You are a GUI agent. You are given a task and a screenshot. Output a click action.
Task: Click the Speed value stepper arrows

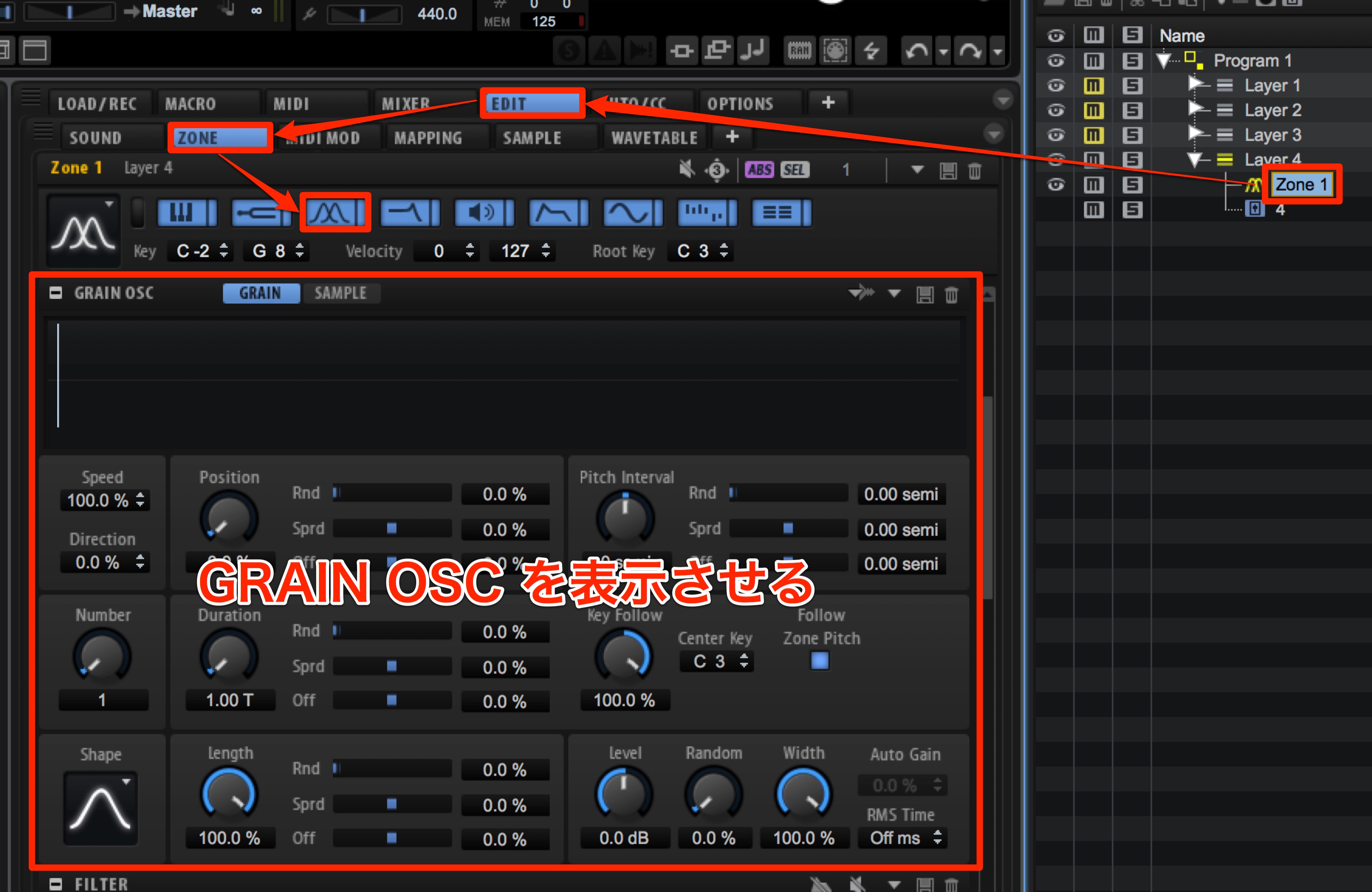[x=140, y=499]
